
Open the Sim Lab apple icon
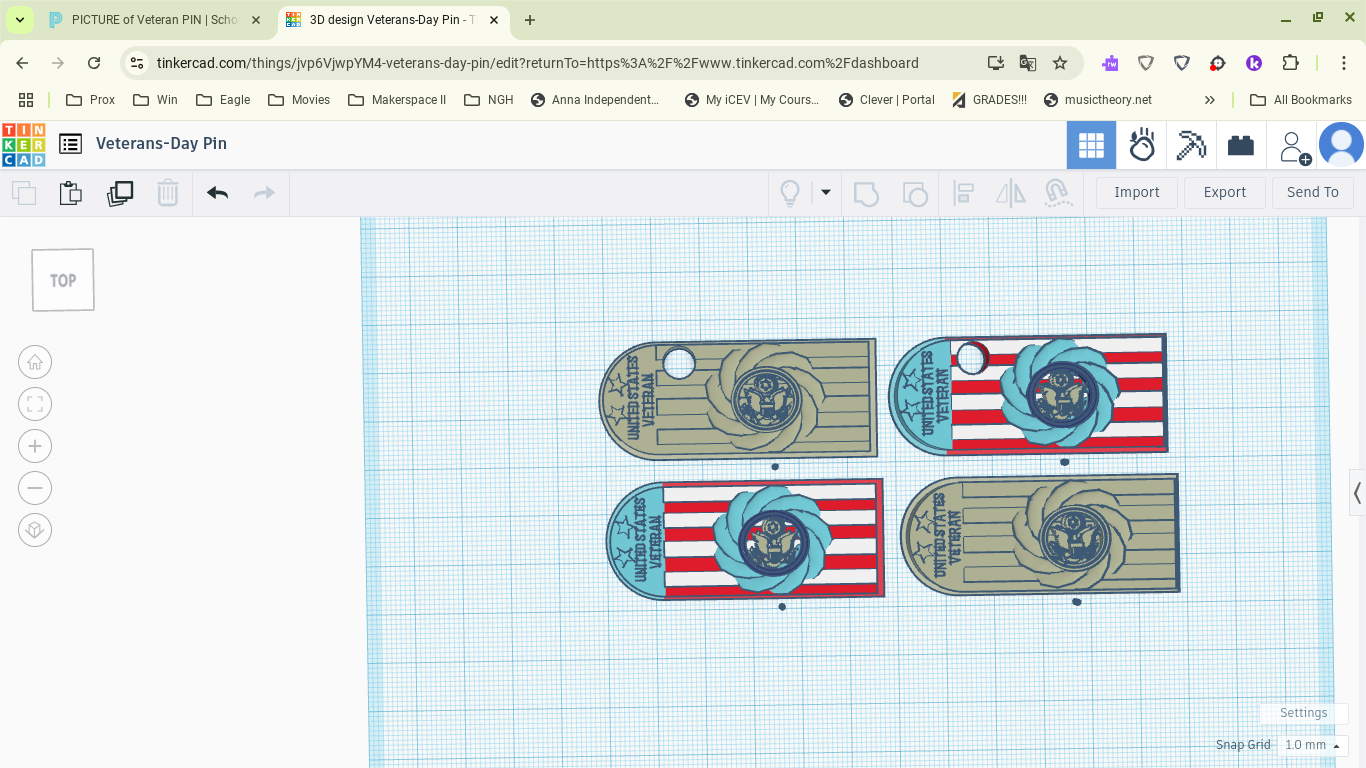[x=1142, y=146]
